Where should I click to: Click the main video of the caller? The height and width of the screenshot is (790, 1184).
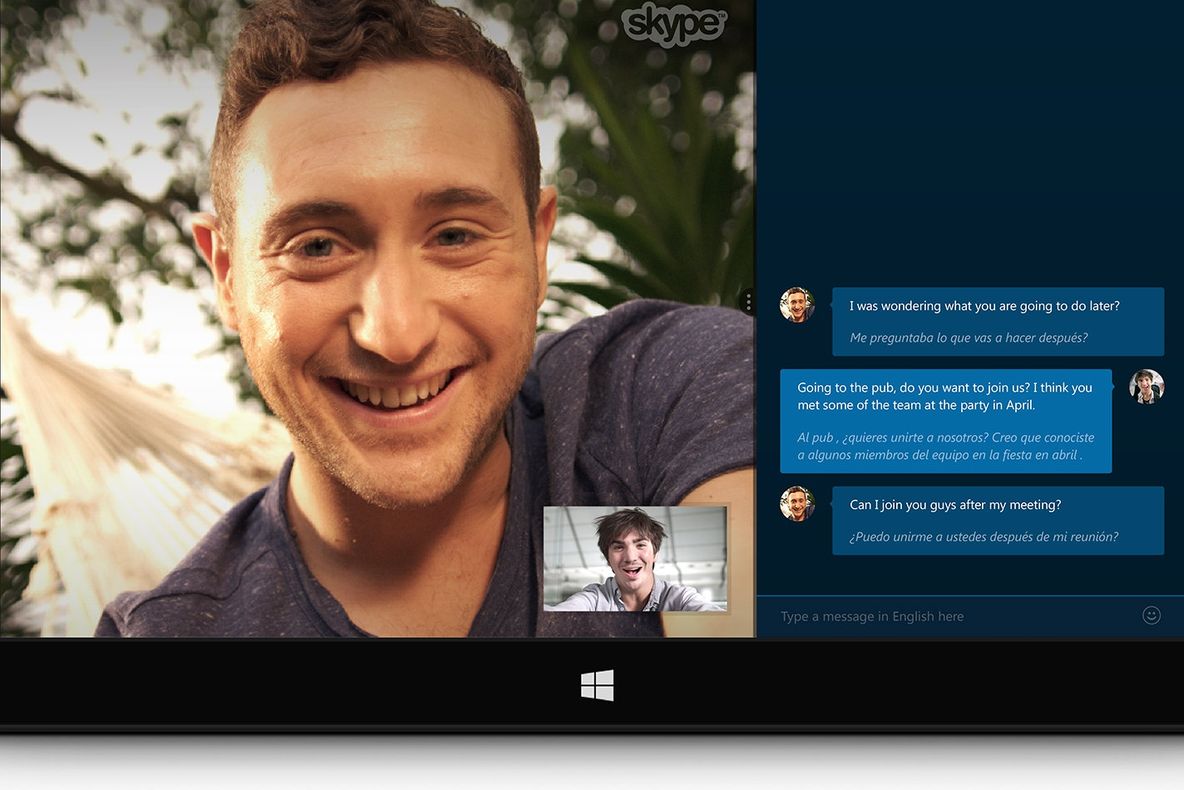378,318
